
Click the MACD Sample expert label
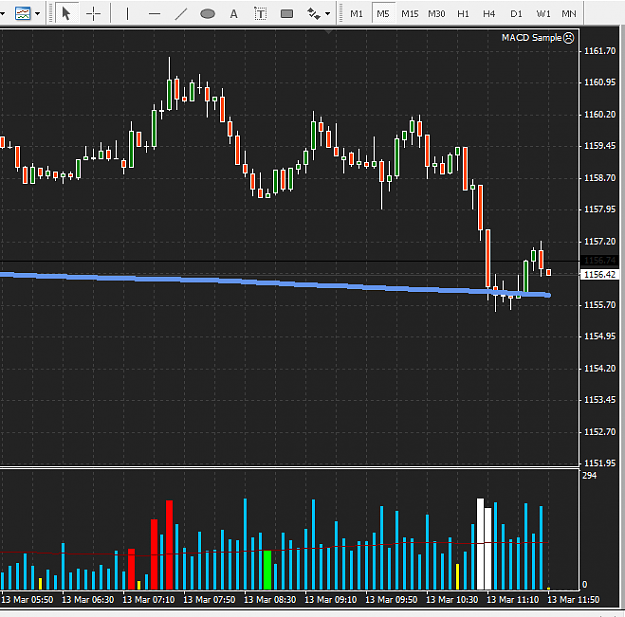click(x=531, y=38)
